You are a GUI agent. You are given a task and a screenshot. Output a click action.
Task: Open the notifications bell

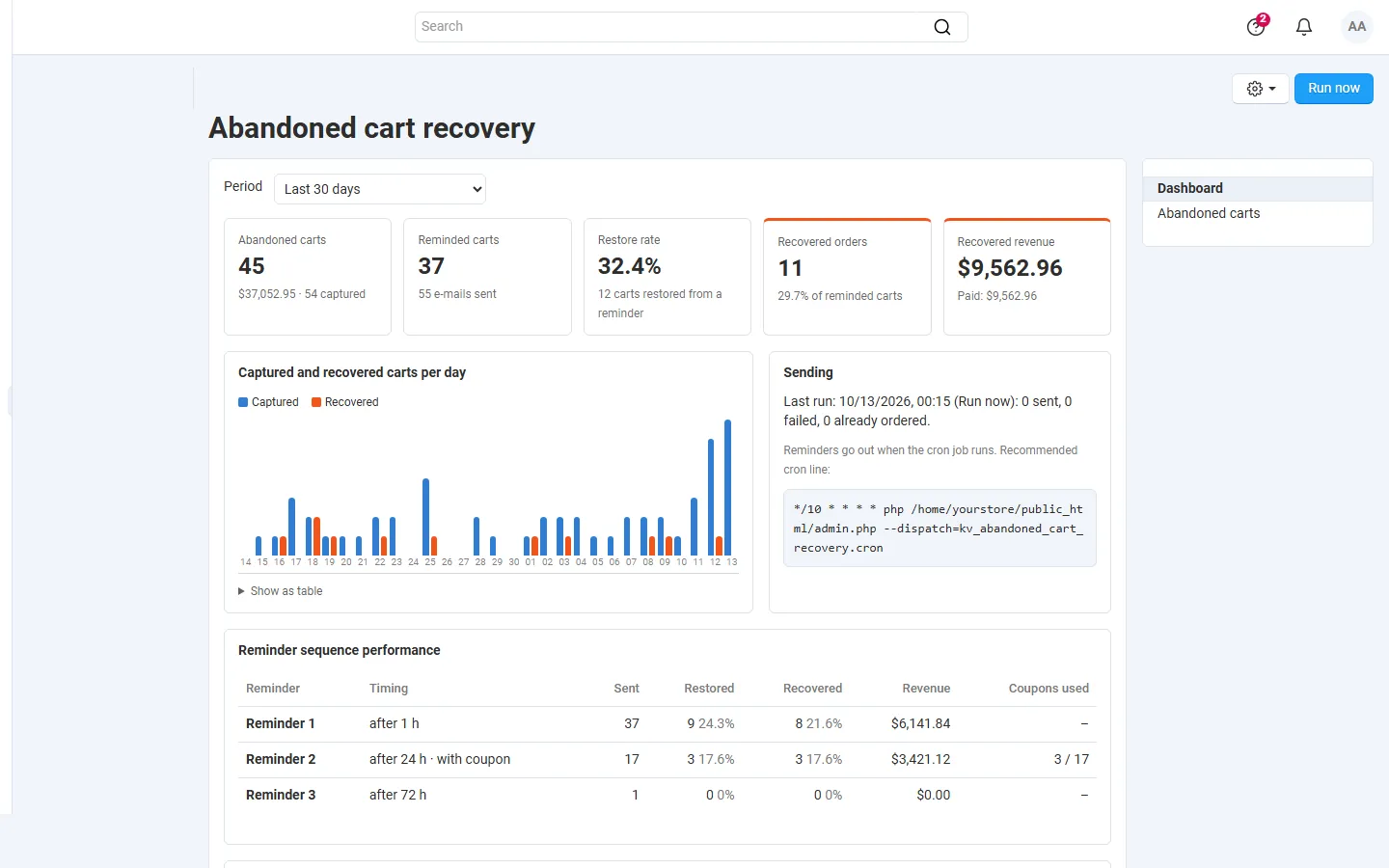(1304, 27)
